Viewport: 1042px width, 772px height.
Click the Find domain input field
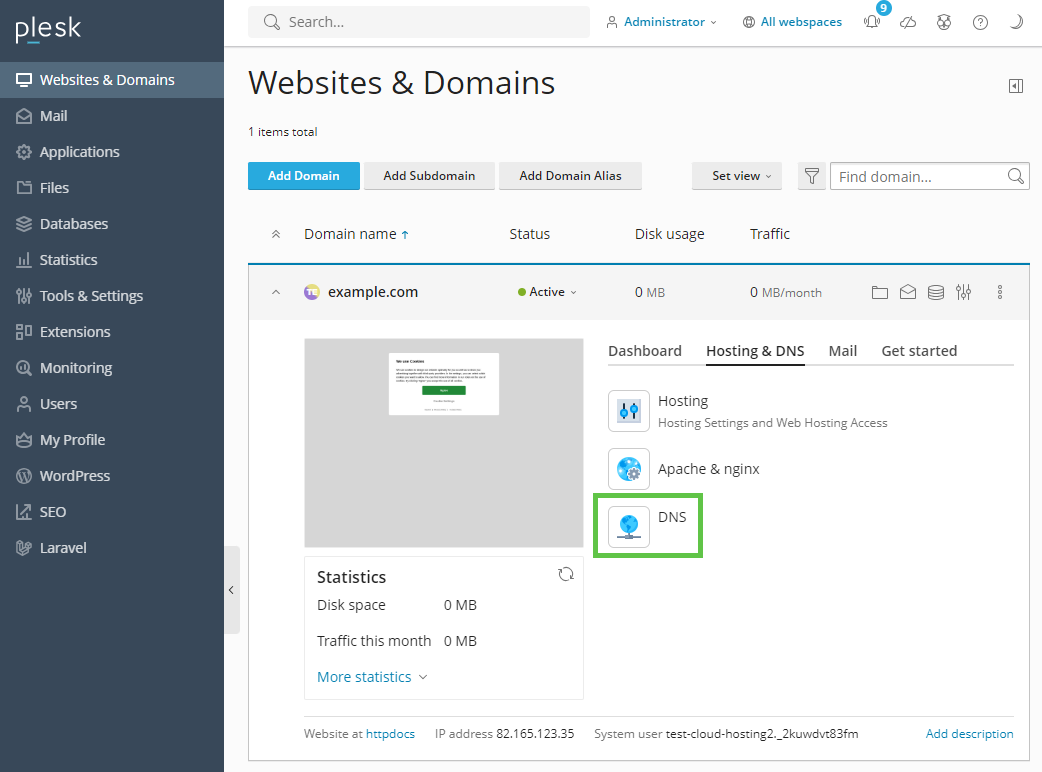(x=918, y=177)
